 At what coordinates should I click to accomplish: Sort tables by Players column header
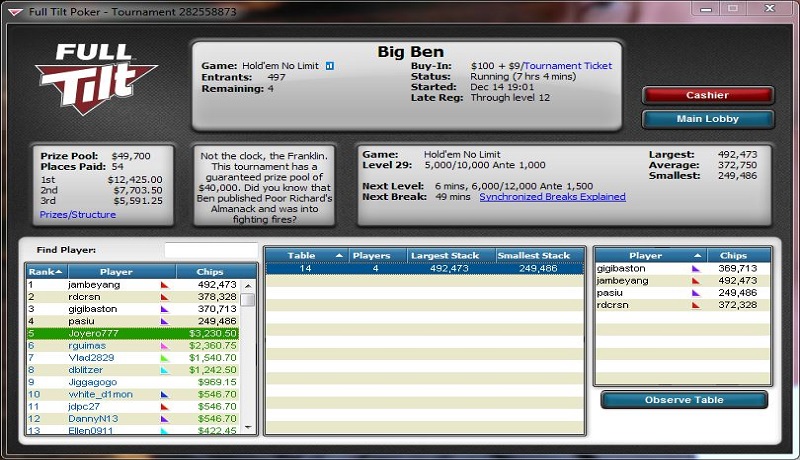click(378, 255)
